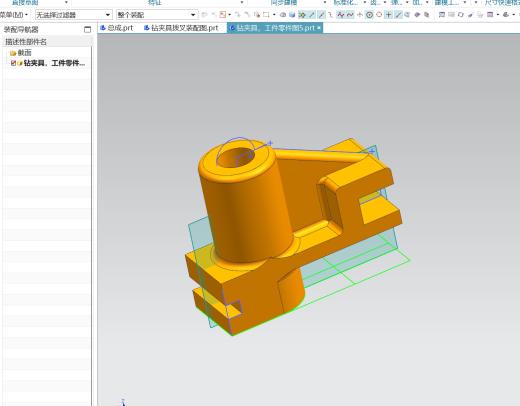Click the 描述性部件名 column header

[47, 42]
